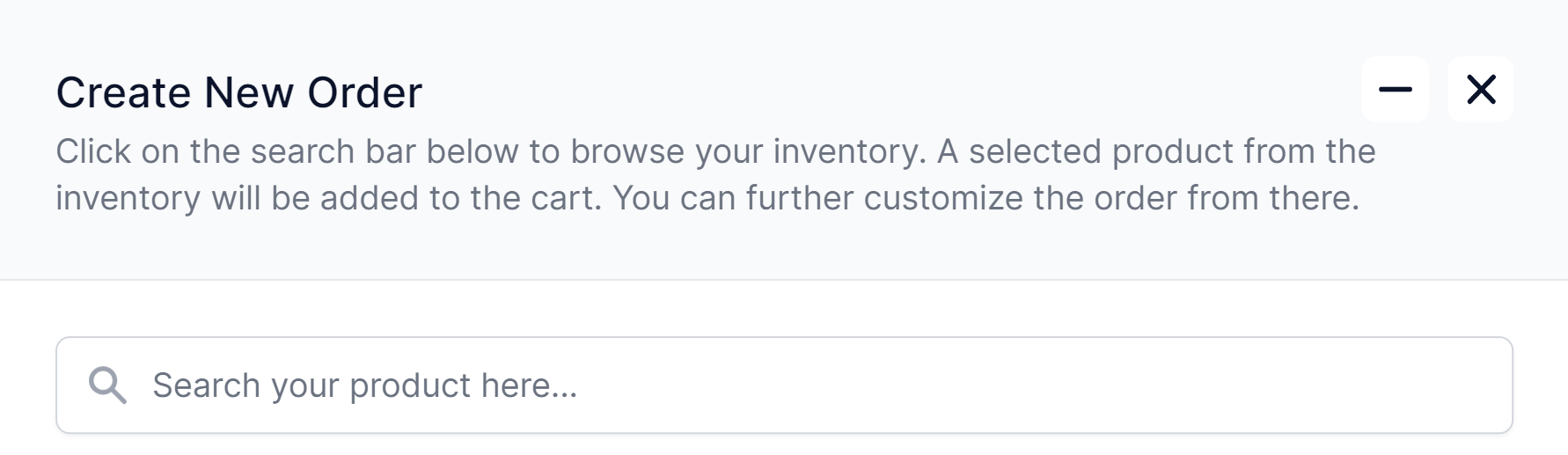Click the magnifying glass search icon
Viewport: 1568px width, 455px height.
pyautogui.click(x=107, y=385)
